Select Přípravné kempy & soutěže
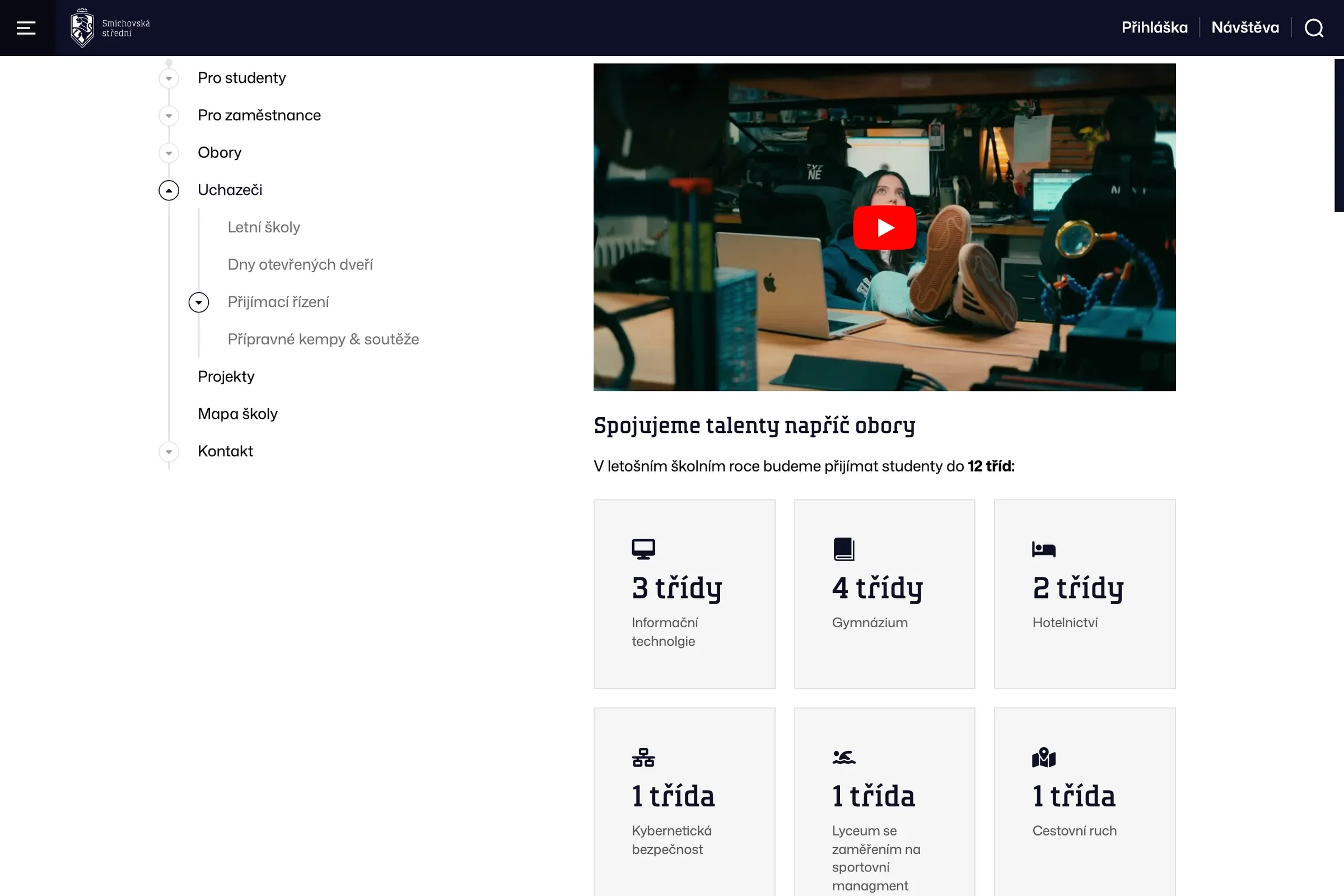The height and width of the screenshot is (896, 1344). pos(324,339)
